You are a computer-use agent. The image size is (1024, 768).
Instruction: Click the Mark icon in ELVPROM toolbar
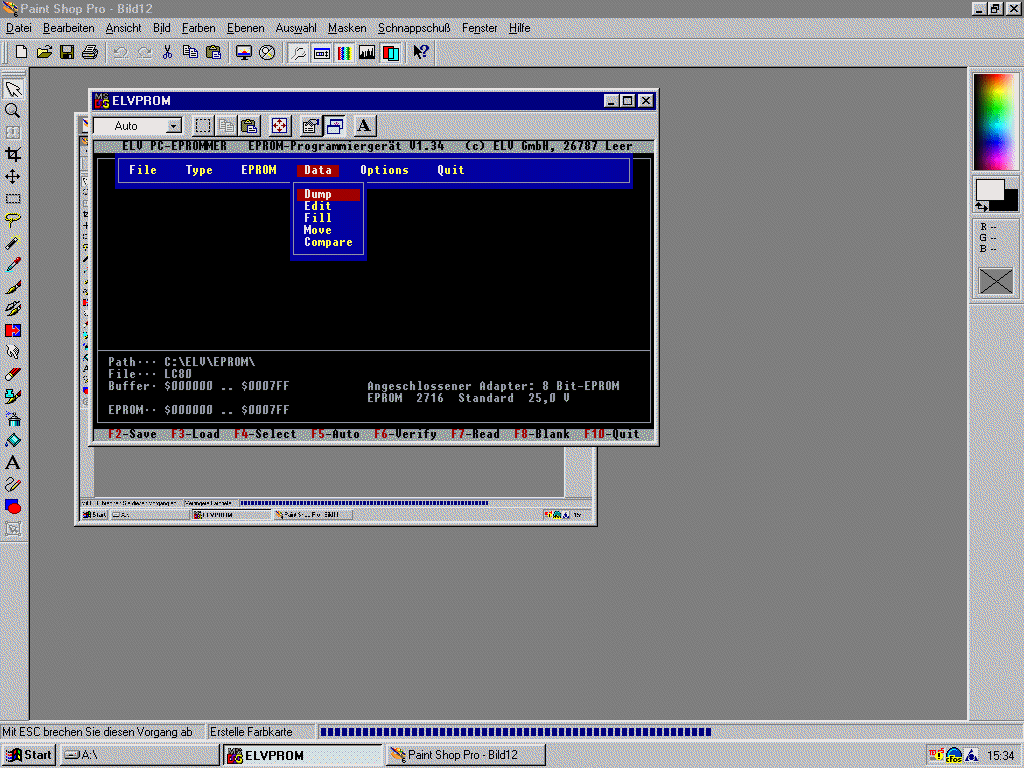click(x=203, y=125)
